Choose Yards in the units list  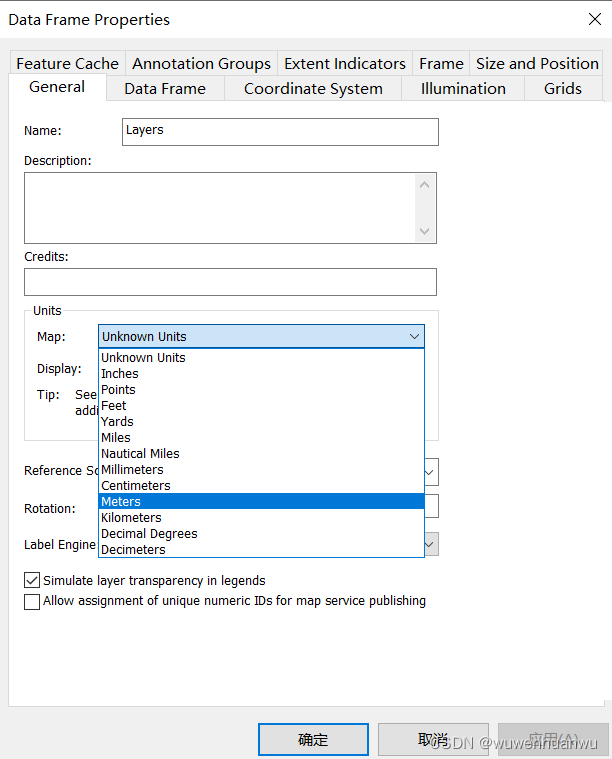[261, 422]
